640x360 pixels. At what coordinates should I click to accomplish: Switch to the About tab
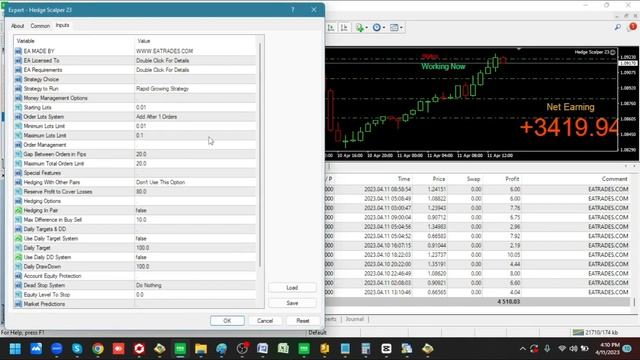(x=18, y=26)
